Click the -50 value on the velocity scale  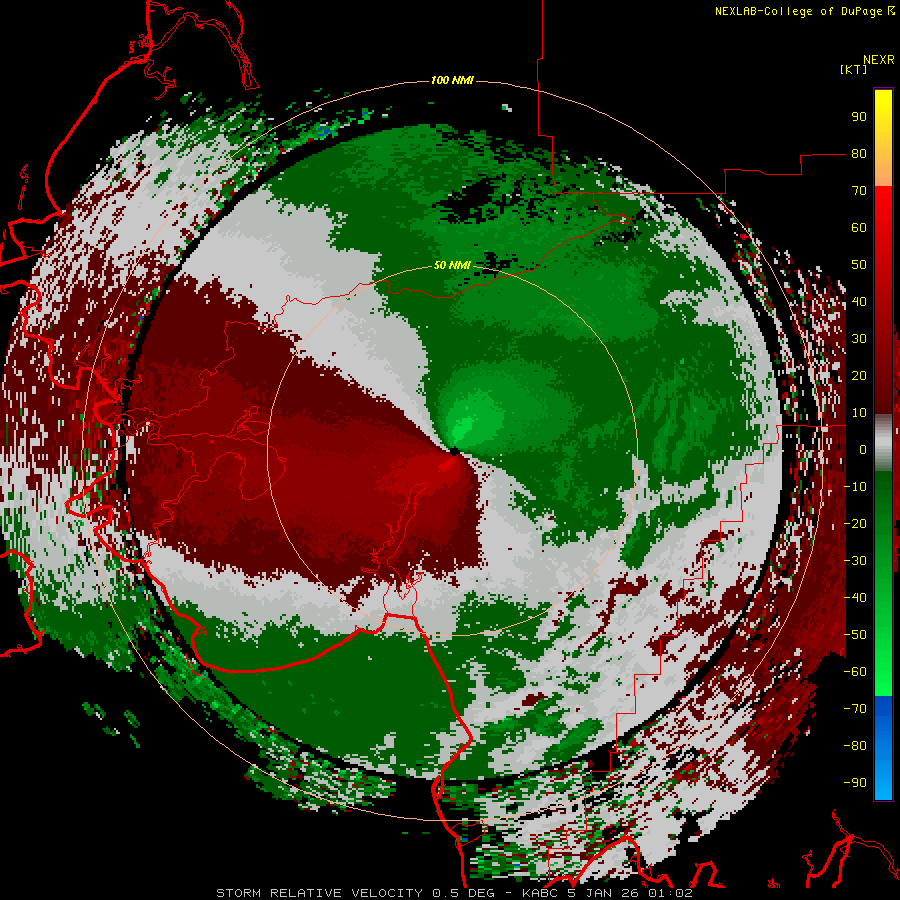click(855, 635)
